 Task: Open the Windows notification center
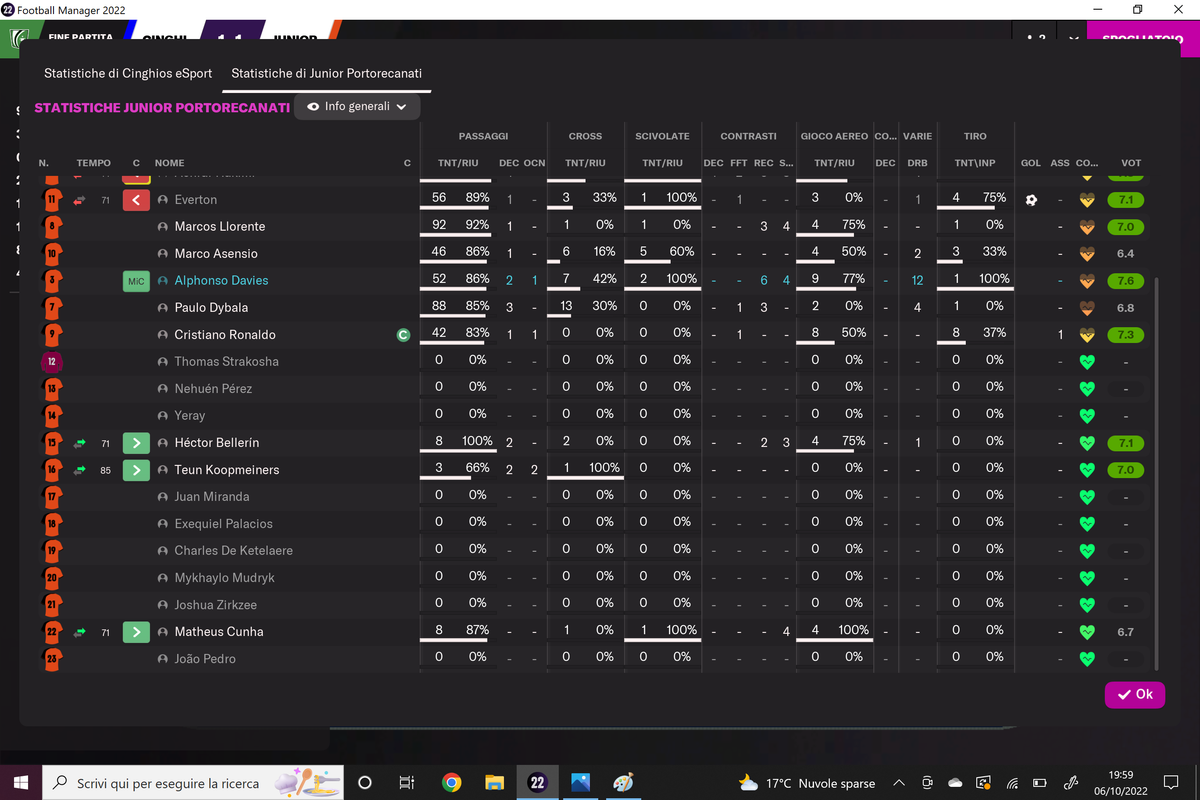pyautogui.click(x=1171, y=783)
